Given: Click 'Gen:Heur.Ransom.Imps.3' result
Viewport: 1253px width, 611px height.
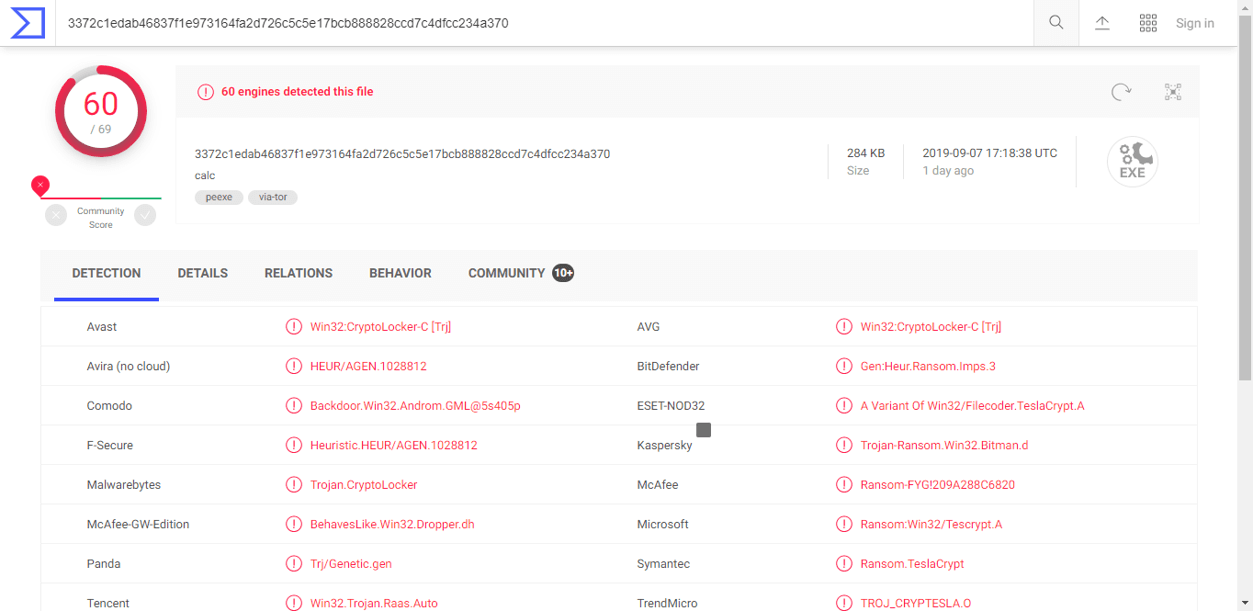Looking at the screenshot, I should [928, 366].
